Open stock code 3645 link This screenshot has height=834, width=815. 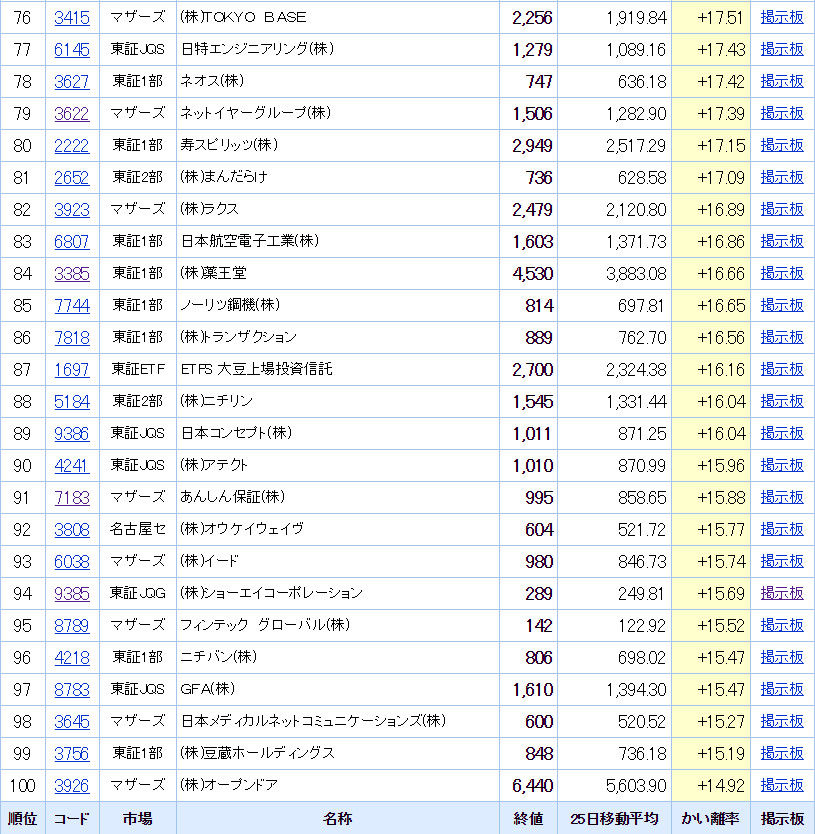point(72,721)
